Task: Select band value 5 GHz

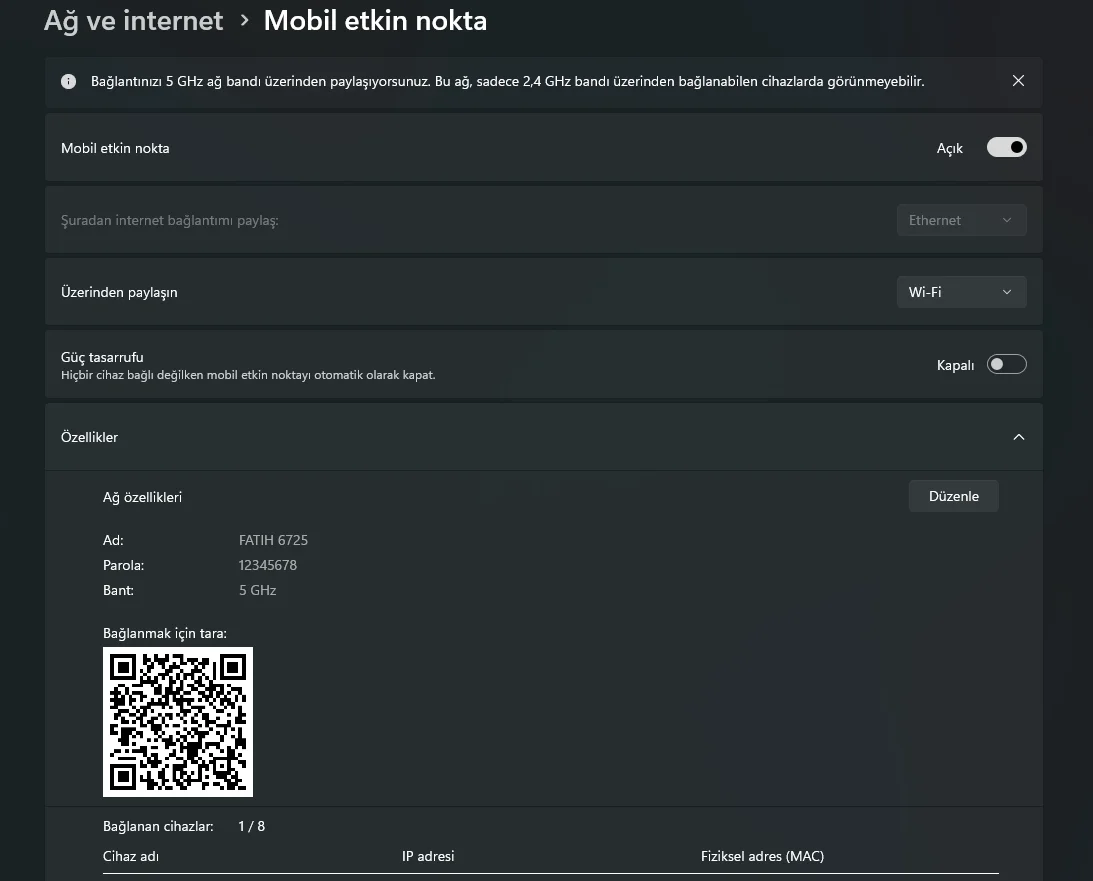Action: (257, 590)
